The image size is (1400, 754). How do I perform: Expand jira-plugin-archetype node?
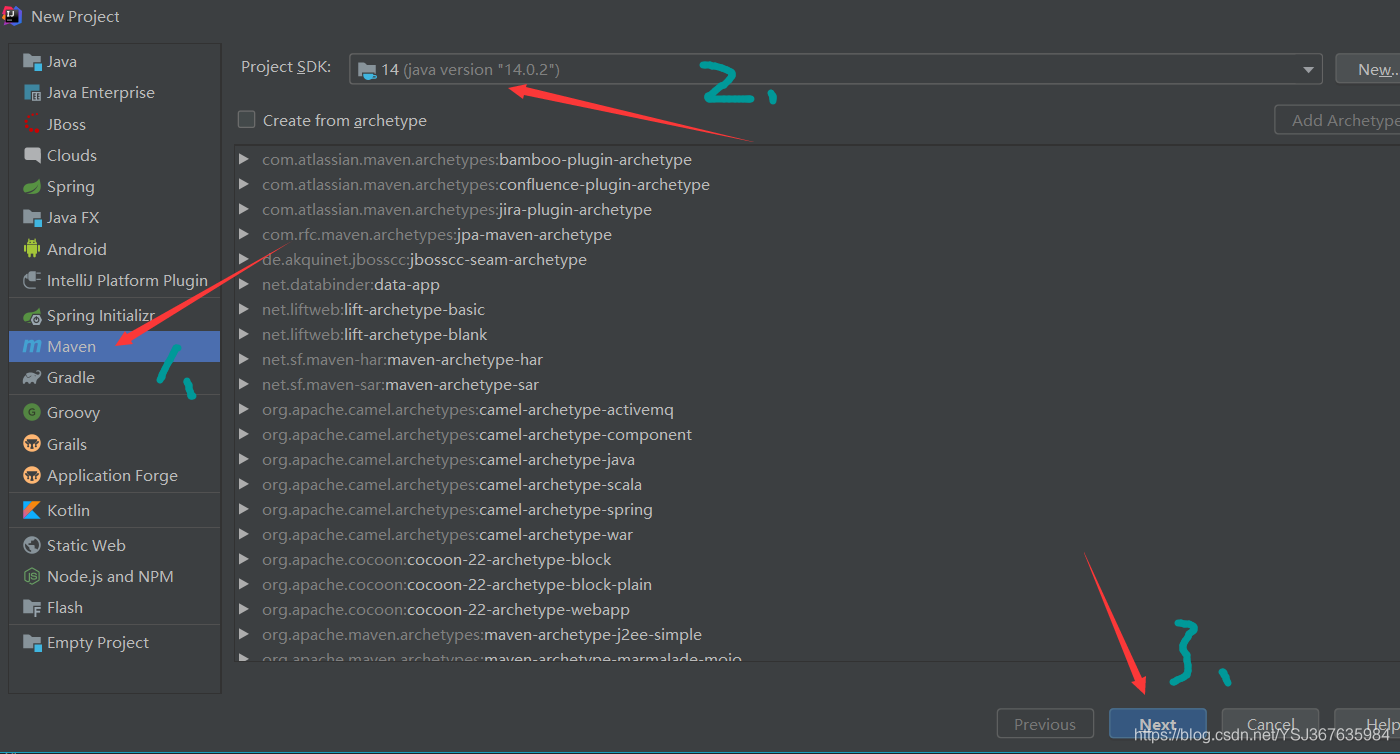pos(243,209)
